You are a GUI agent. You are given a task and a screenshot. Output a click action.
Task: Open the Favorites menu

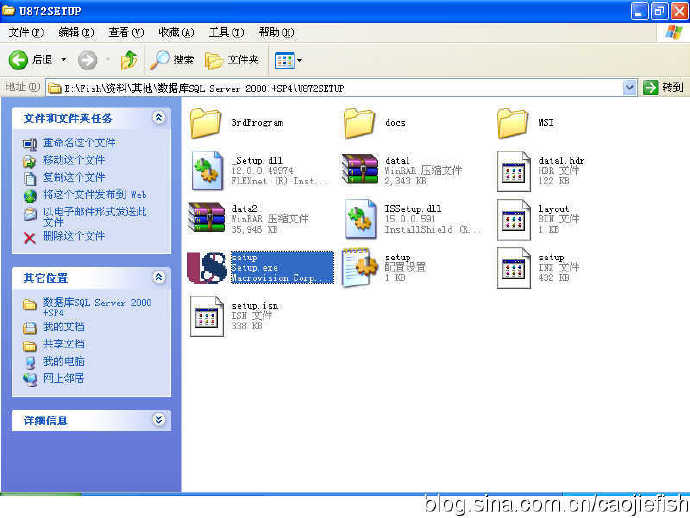[x=176, y=32]
